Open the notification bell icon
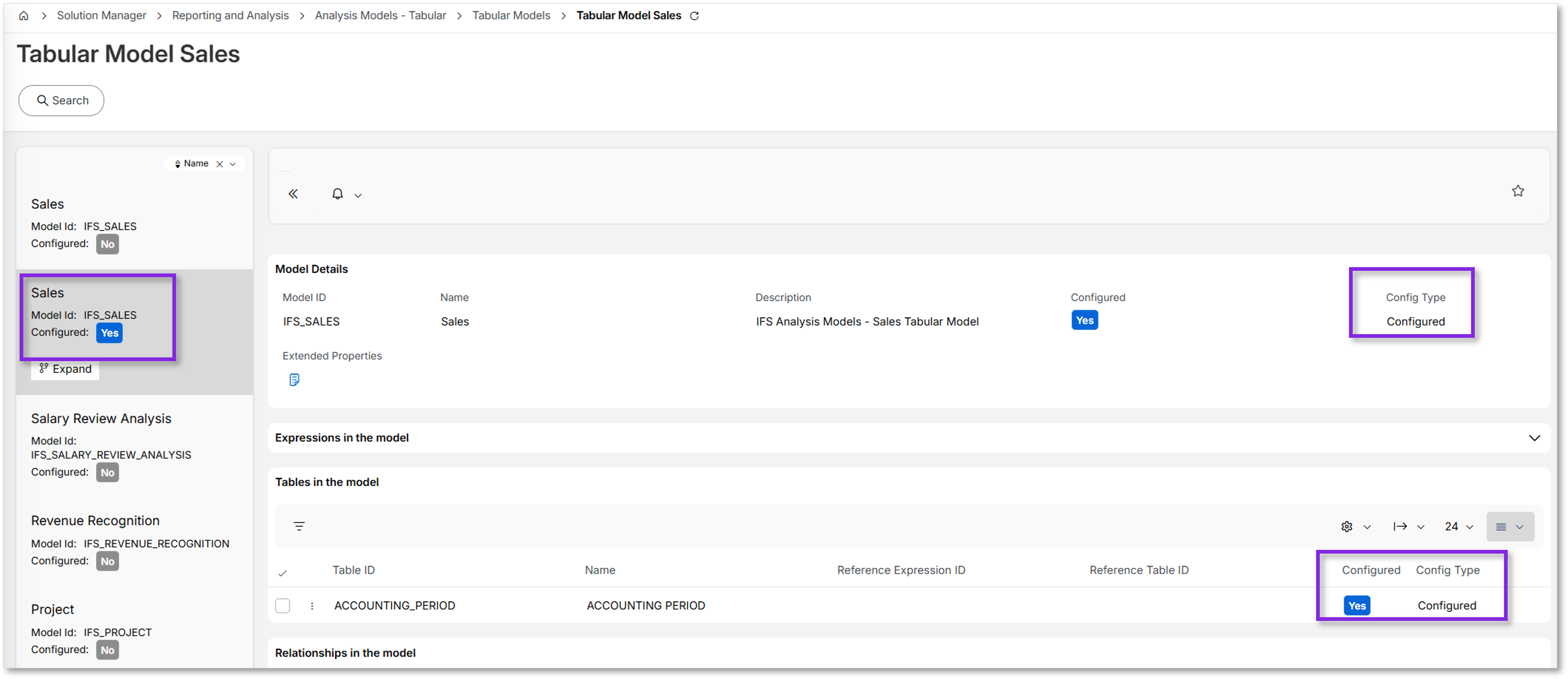 click(x=337, y=194)
